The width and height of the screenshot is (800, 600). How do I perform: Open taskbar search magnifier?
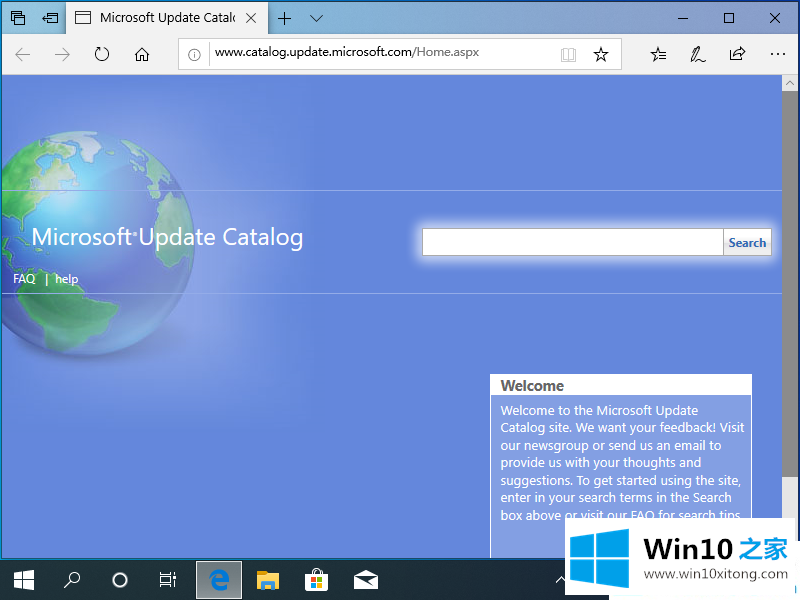pyautogui.click(x=72, y=580)
